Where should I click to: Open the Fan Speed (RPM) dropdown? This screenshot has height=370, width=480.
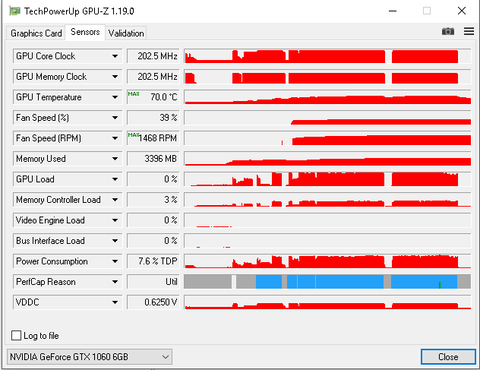(68, 138)
